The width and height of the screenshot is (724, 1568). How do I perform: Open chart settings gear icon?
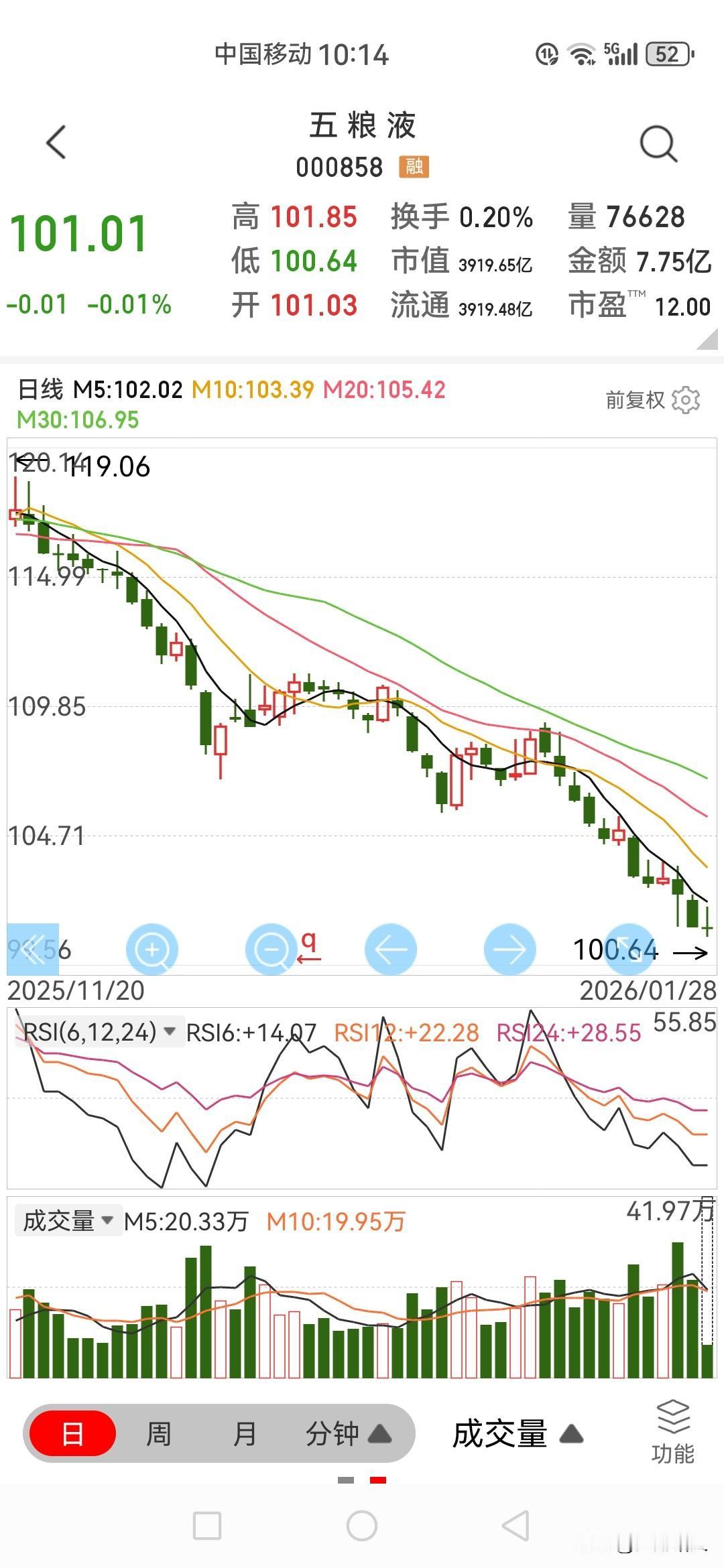coord(686,400)
